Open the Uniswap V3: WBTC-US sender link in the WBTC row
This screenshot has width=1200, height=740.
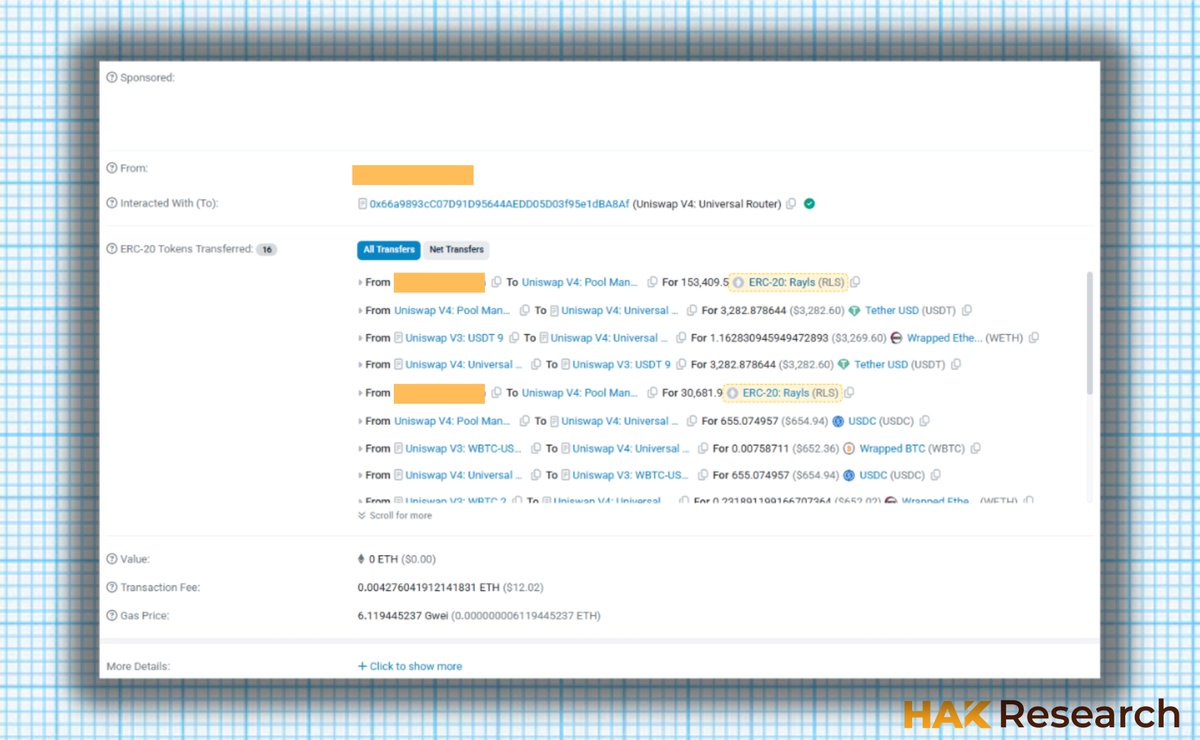pyautogui.click(x=463, y=448)
